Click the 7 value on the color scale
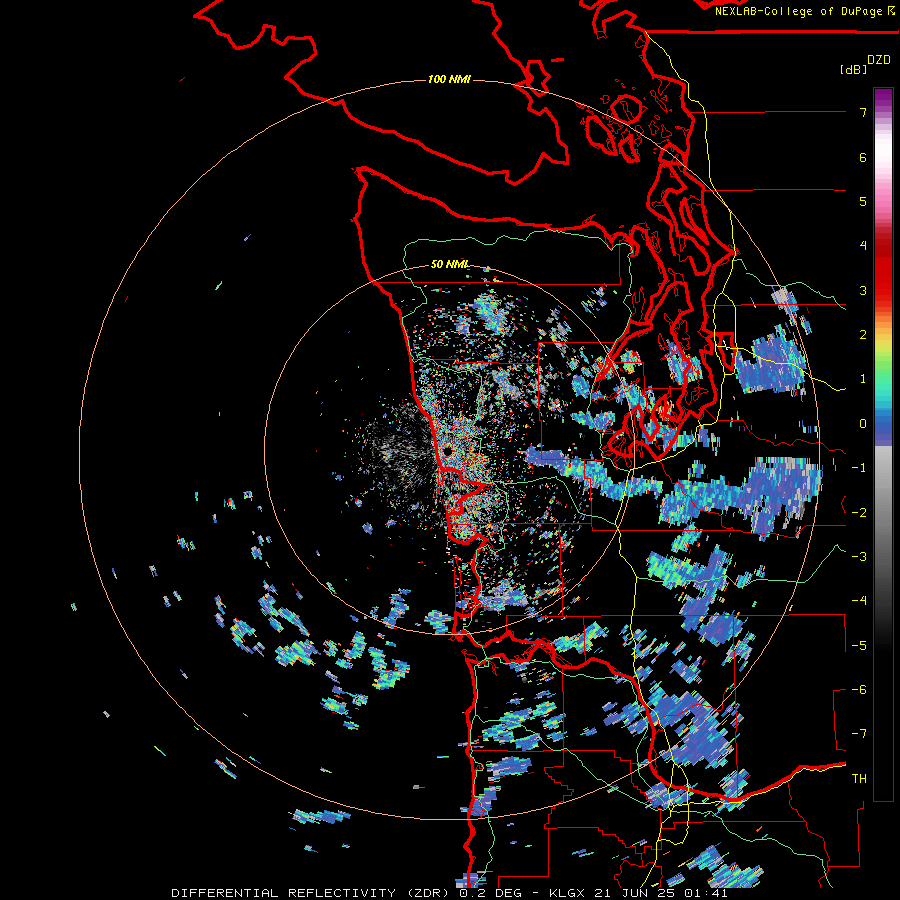Viewport: 900px width, 900px height. (x=863, y=112)
